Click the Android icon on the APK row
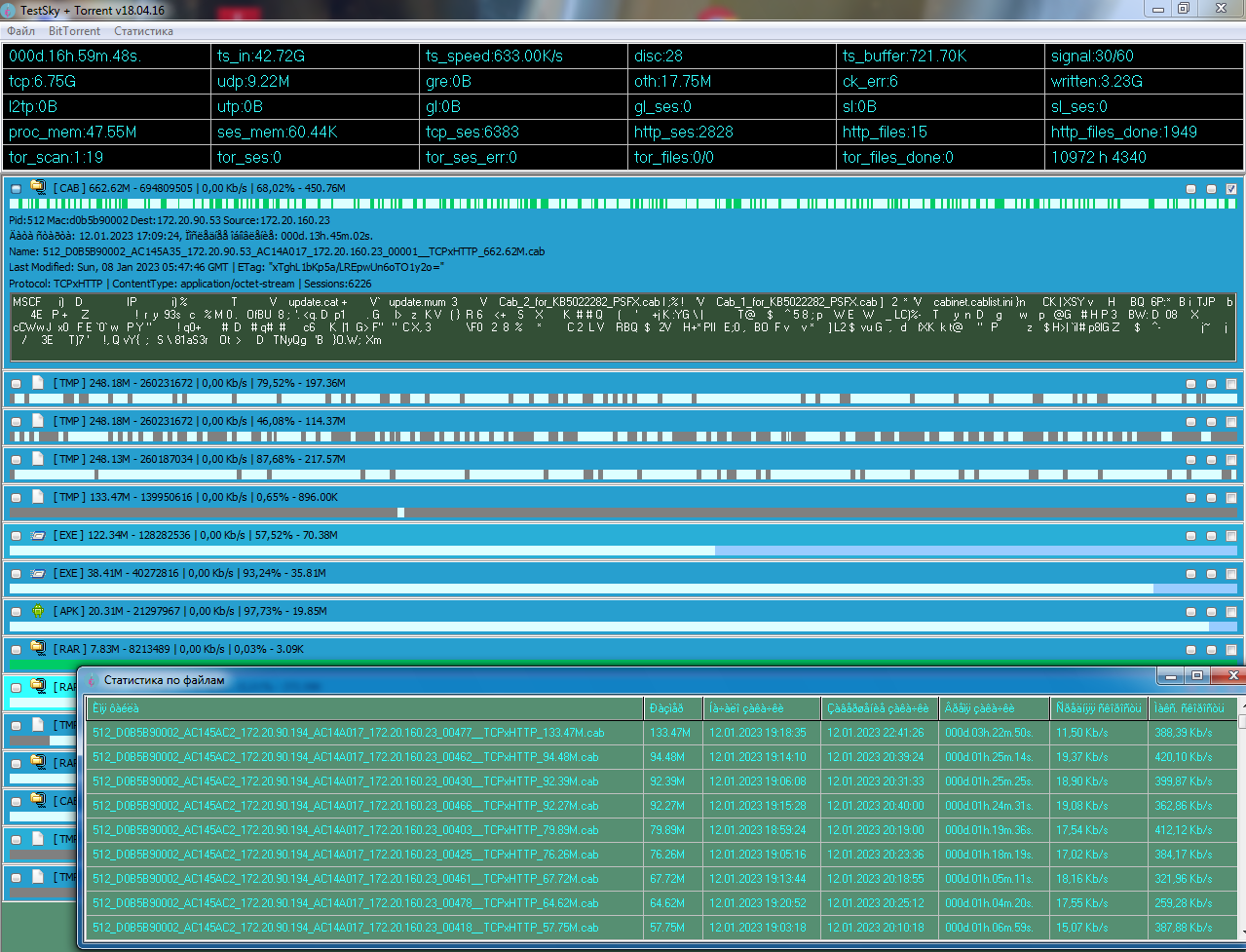 38,611
